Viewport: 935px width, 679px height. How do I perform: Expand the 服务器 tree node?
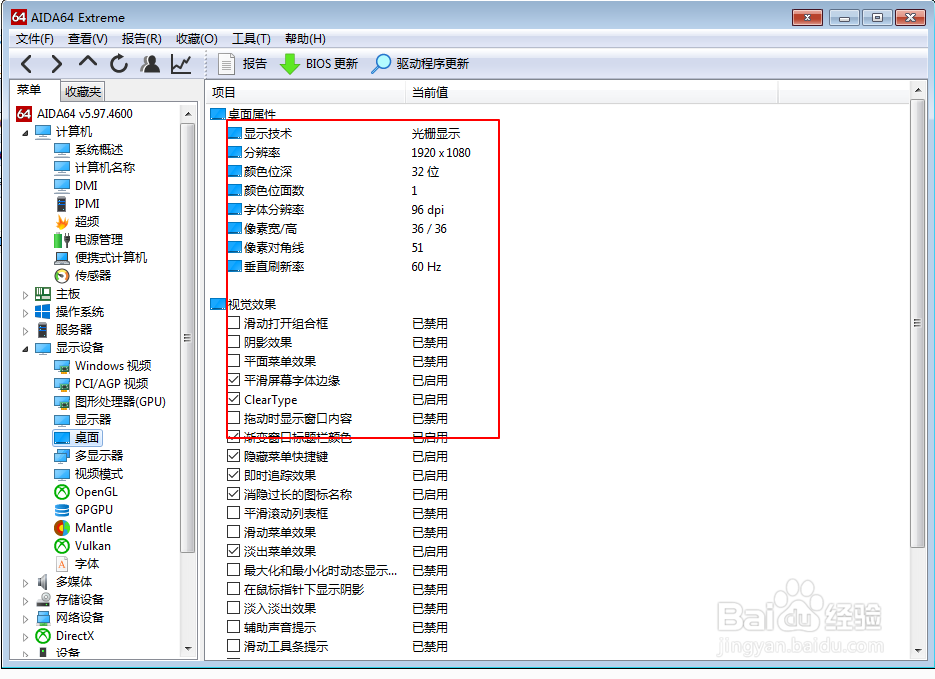25,330
